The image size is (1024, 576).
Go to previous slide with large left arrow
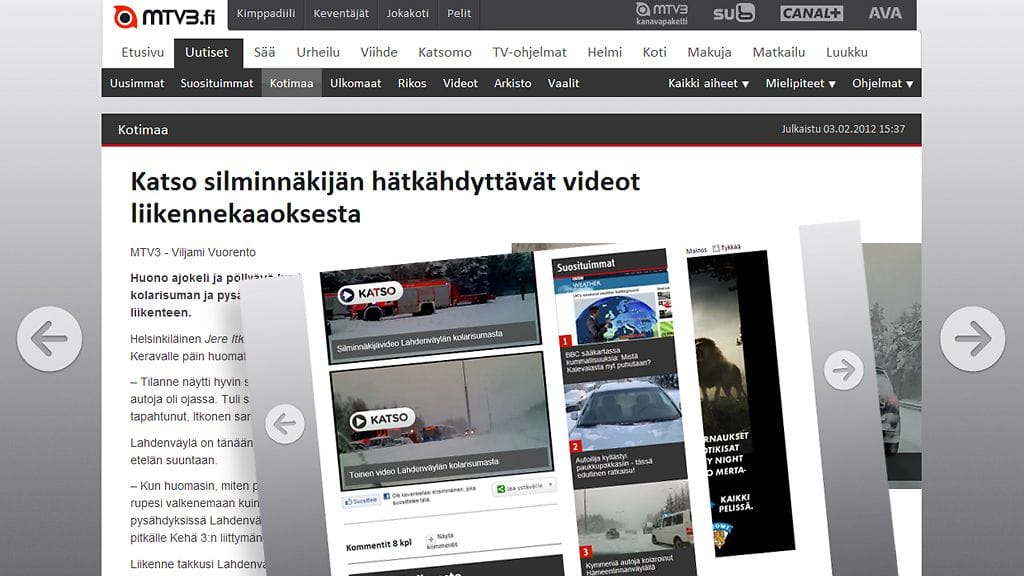tap(49, 339)
